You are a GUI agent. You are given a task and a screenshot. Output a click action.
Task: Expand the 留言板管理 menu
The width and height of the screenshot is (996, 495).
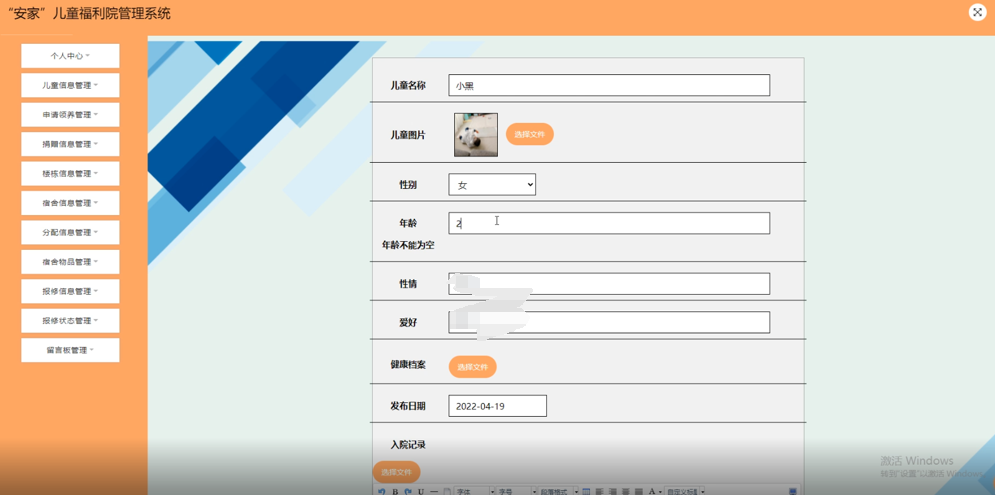(70, 350)
